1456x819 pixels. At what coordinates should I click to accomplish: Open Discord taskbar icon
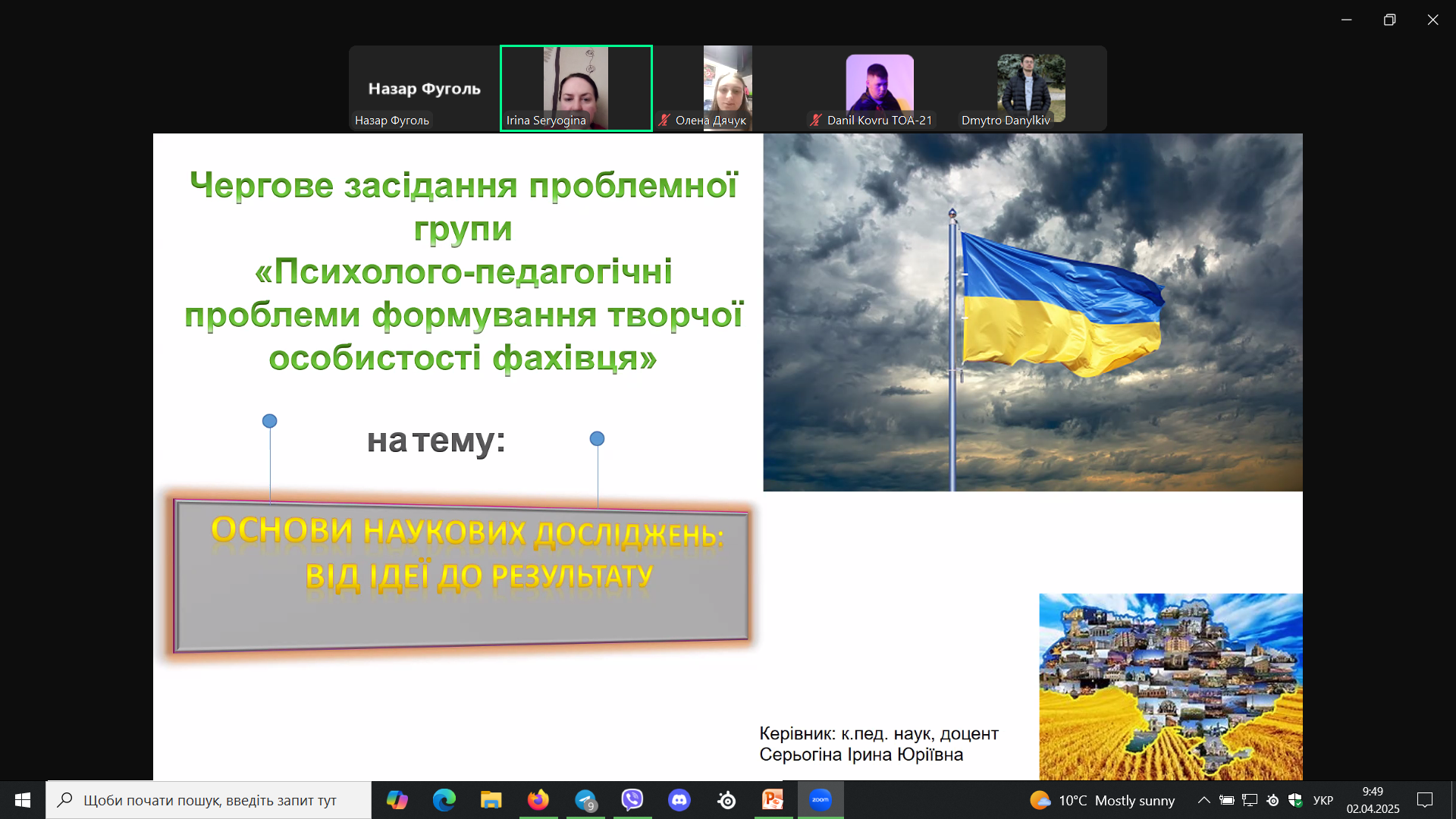click(x=679, y=800)
